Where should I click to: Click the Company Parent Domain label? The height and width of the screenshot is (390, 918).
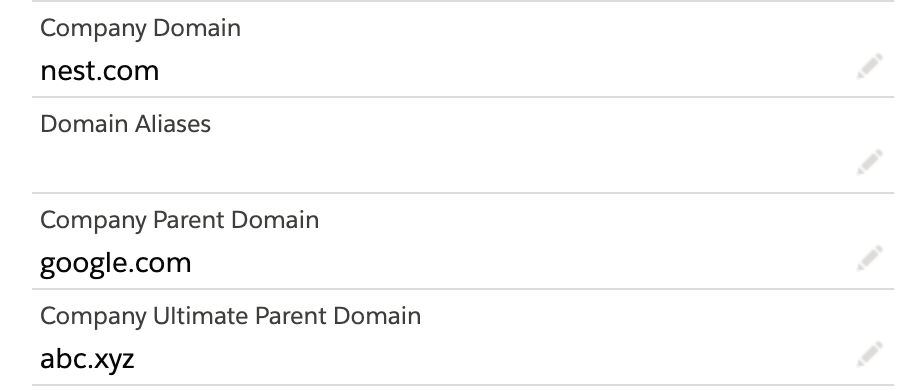pos(179,220)
